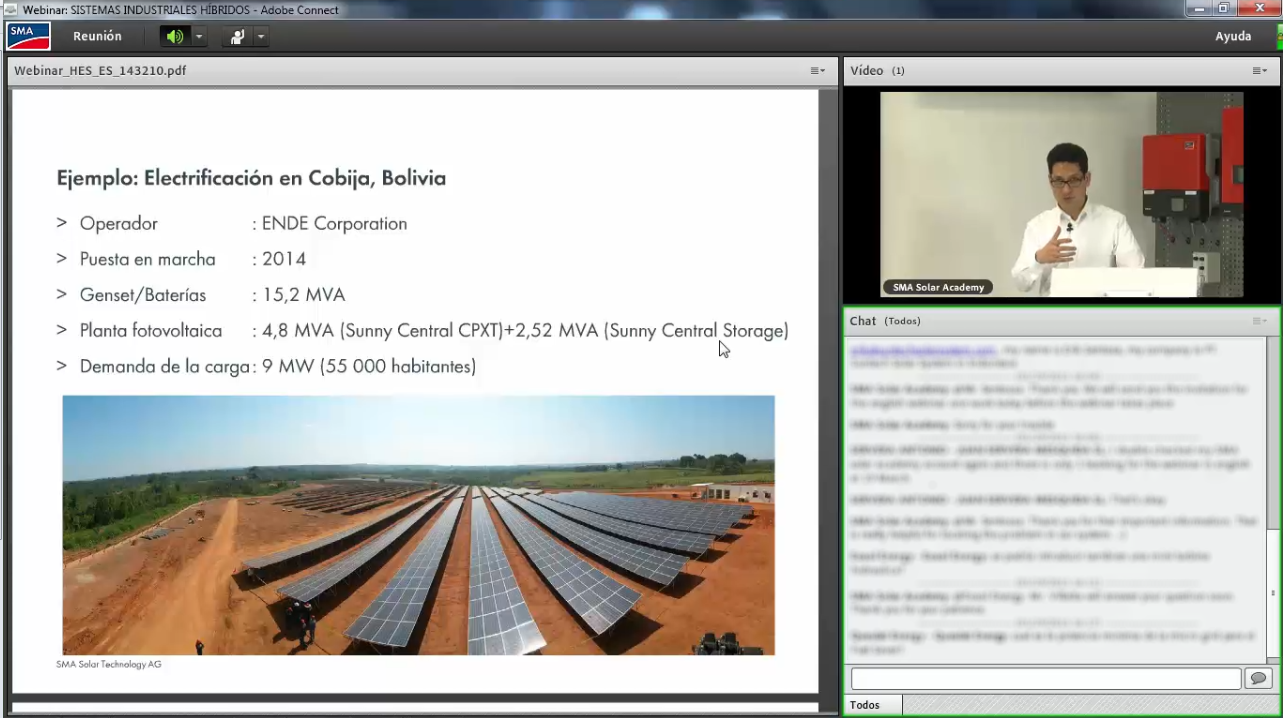
Task: Click the chat message input field
Action: coord(1045,679)
